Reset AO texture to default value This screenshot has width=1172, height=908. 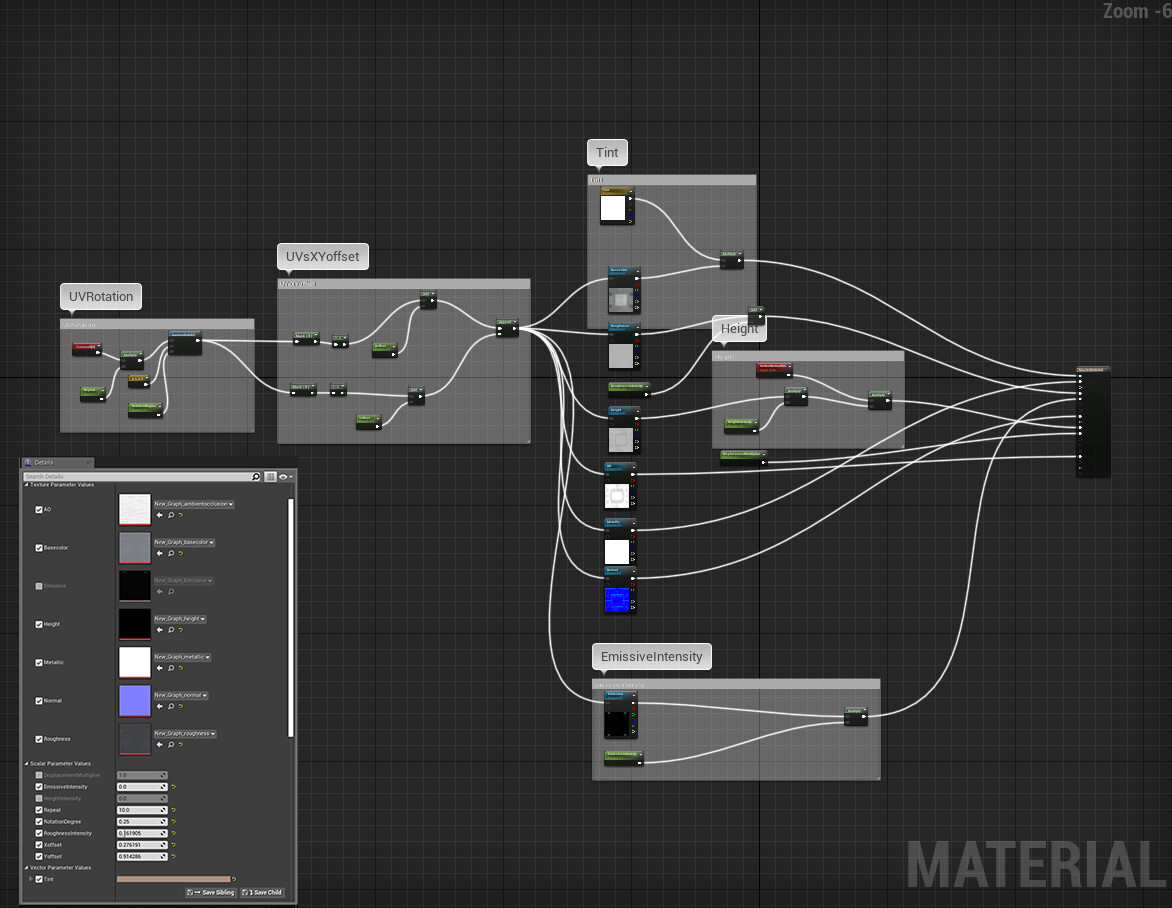point(180,515)
